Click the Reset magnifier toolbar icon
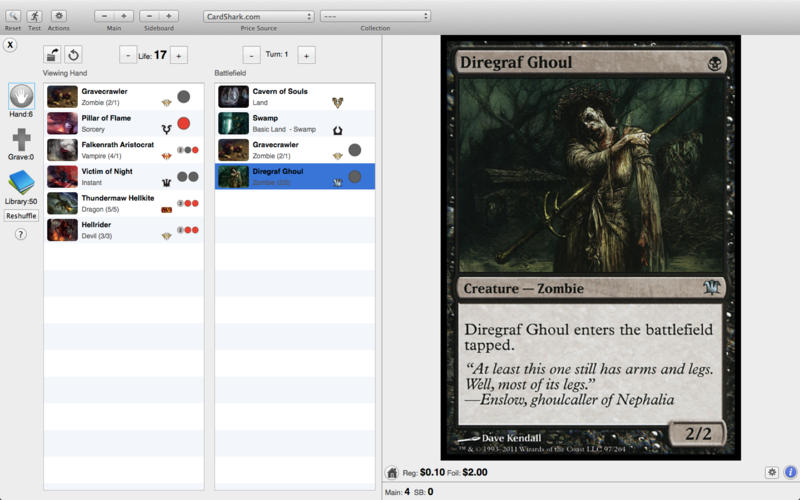The width and height of the screenshot is (800, 500). pyautogui.click(x=12, y=16)
